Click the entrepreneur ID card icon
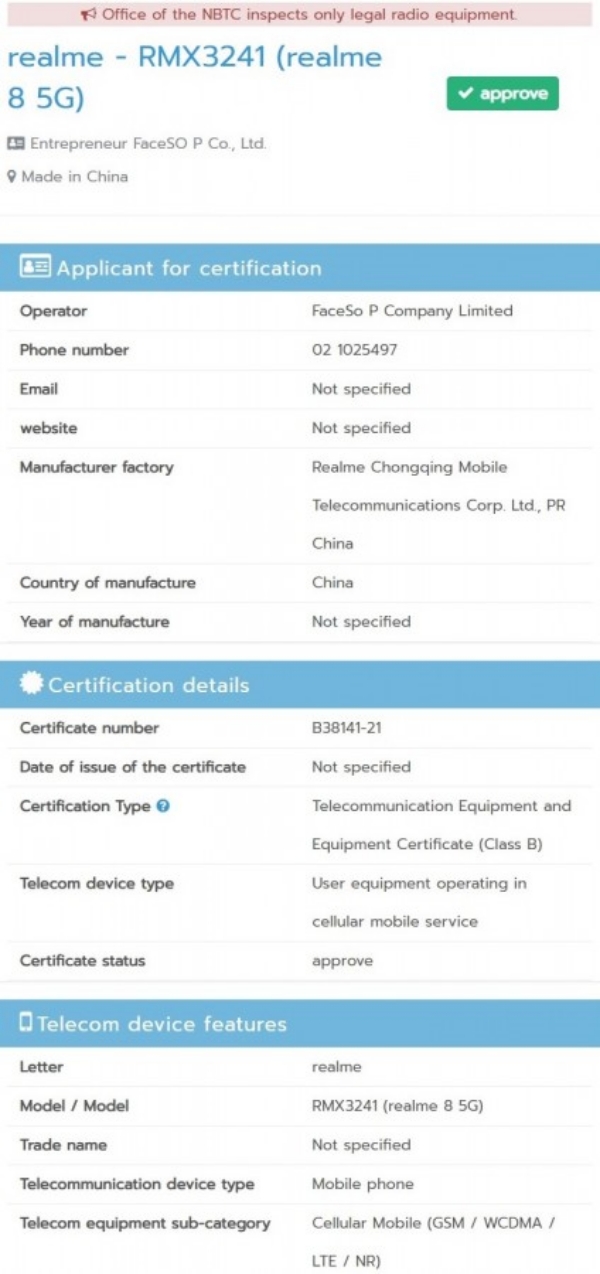 (15, 144)
